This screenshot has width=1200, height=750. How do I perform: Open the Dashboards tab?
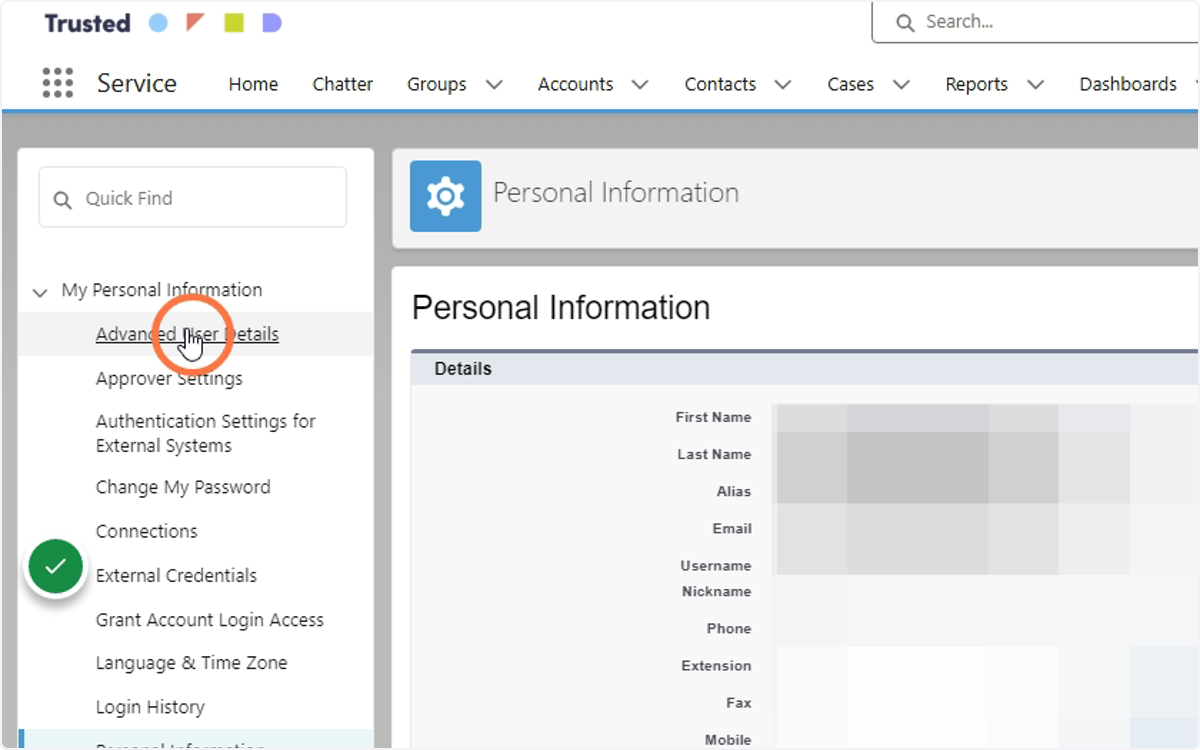(1128, 84)
